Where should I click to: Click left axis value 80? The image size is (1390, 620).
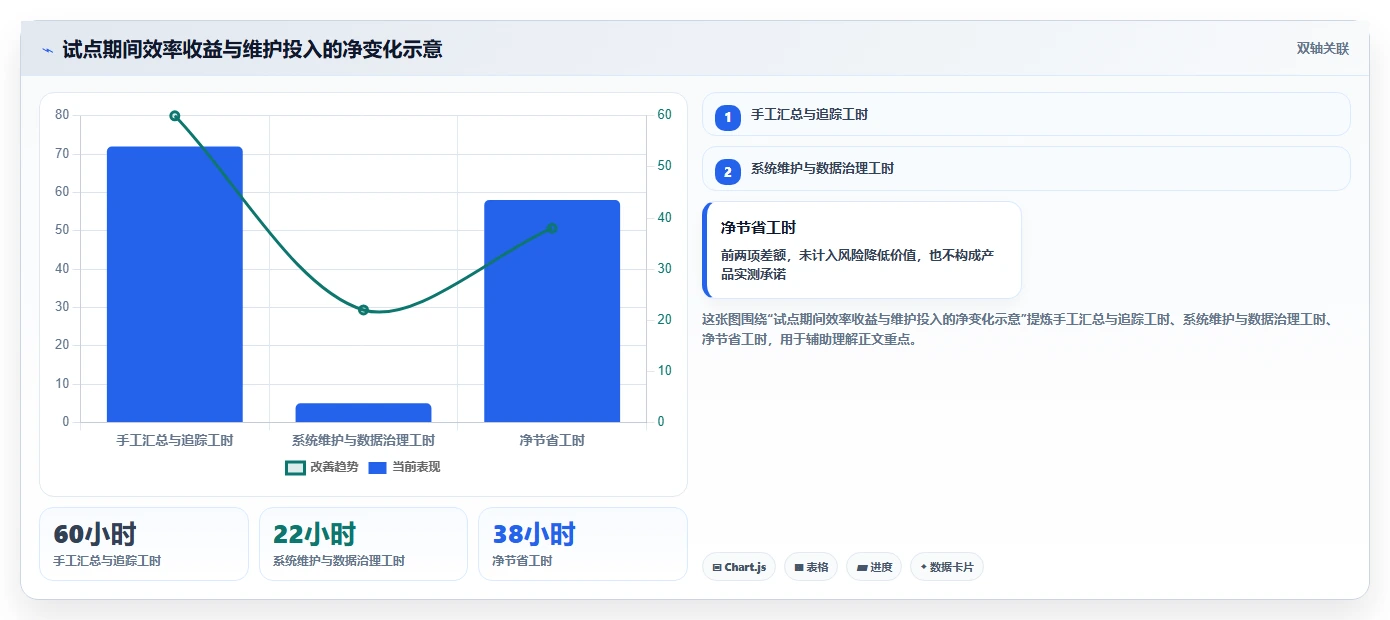(62, 115)
